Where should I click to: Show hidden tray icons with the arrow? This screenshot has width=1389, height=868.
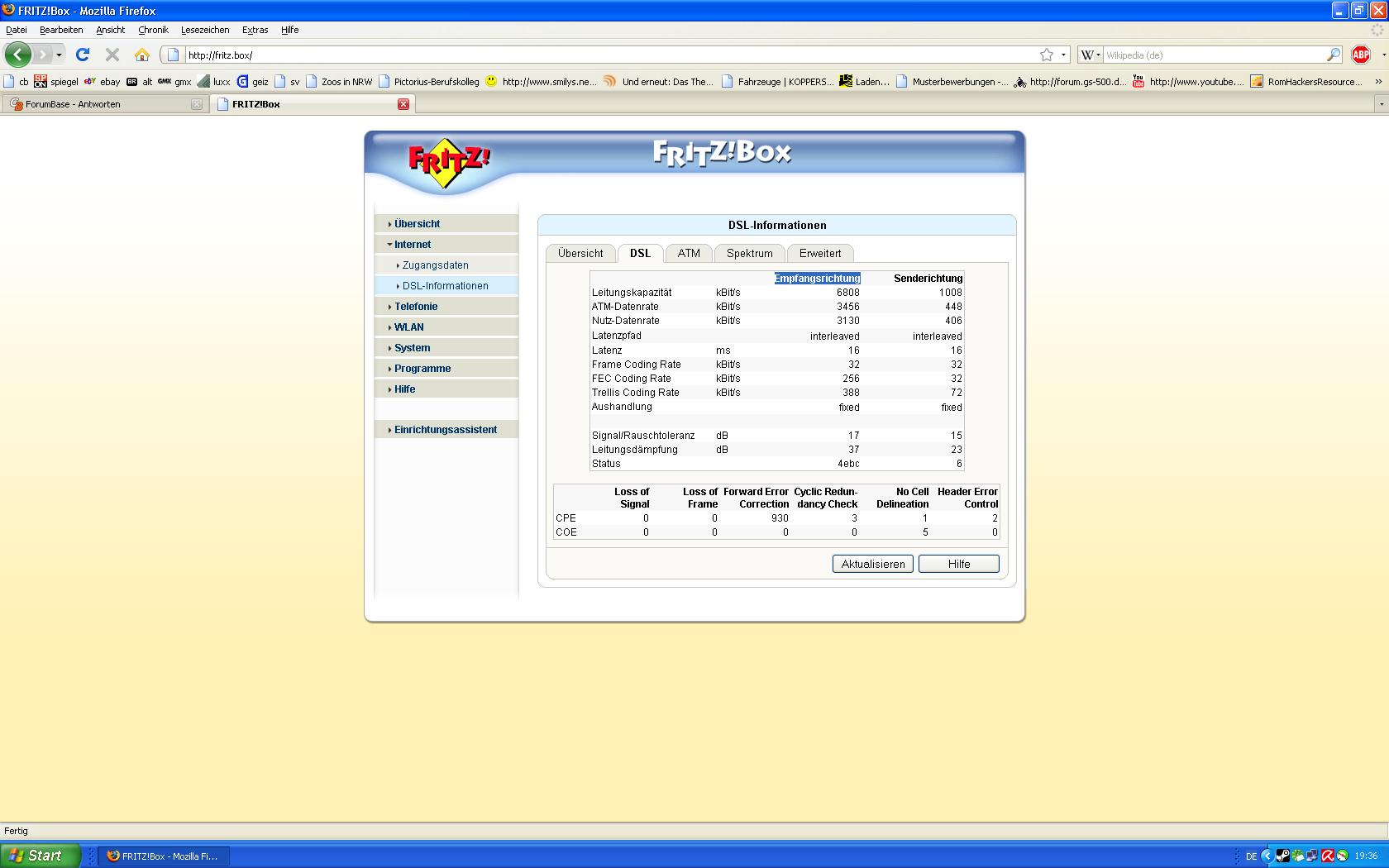[1267, 856]
